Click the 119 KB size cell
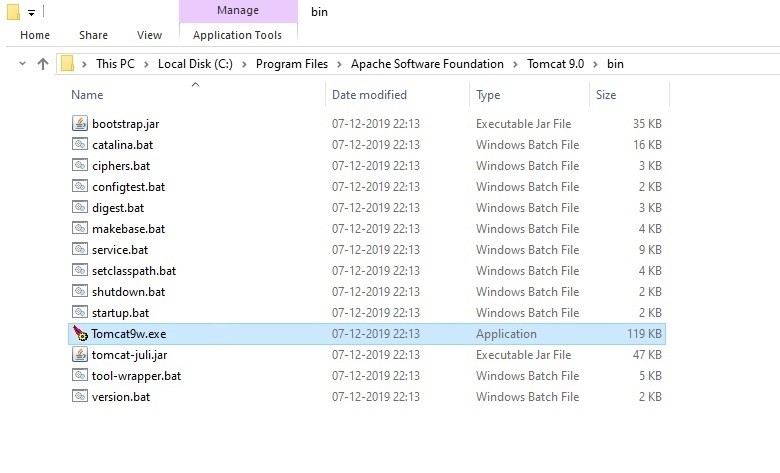 point(644,334)
